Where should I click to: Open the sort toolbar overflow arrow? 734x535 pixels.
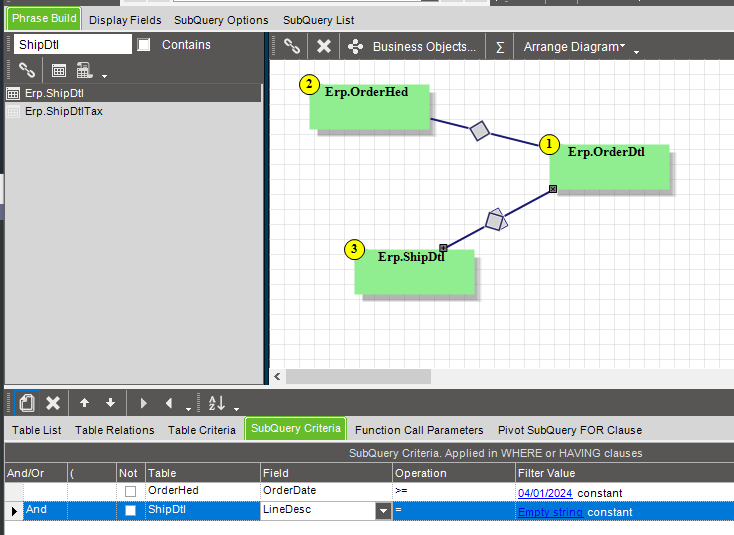236,409
